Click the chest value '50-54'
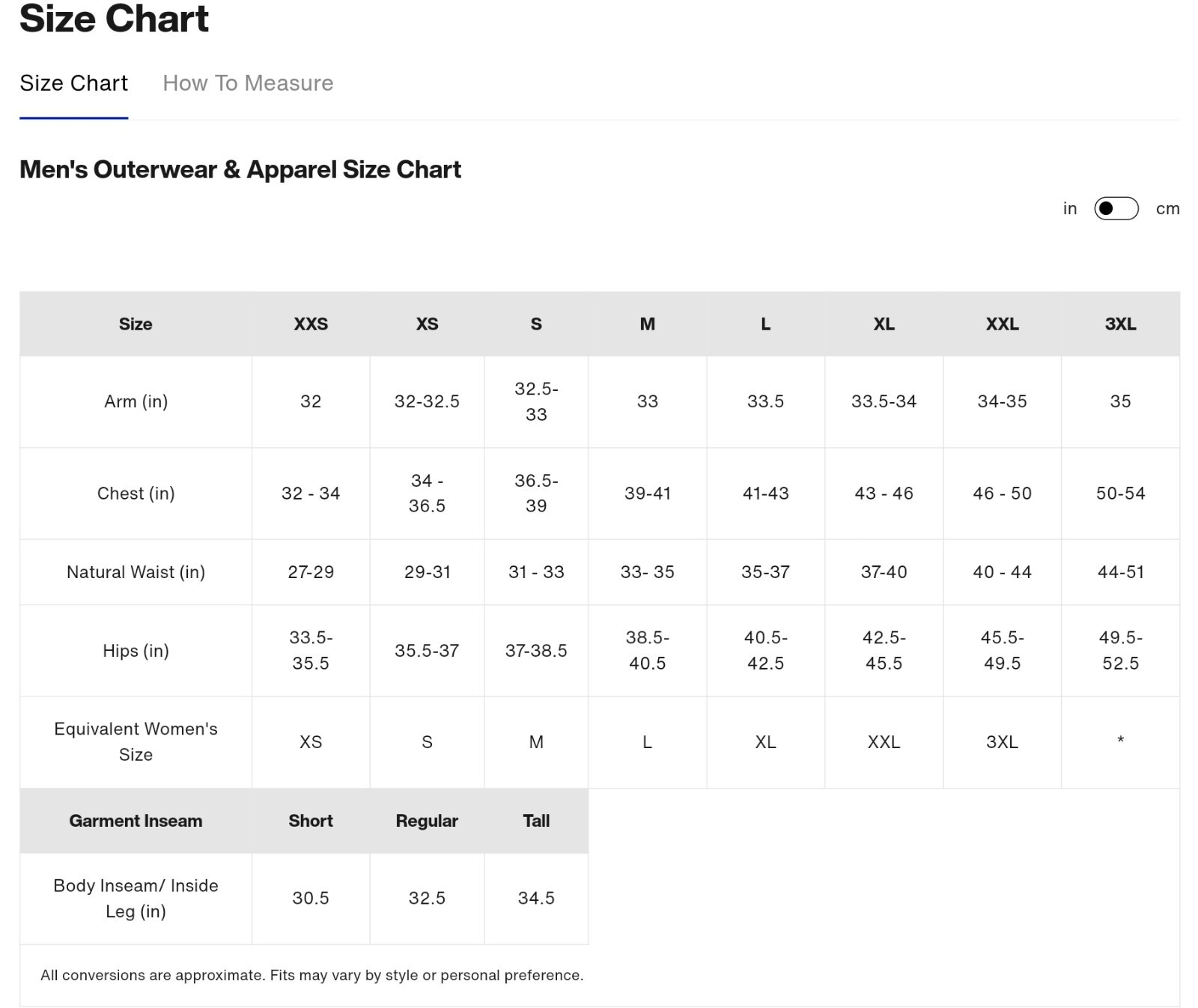 click(1120, 494)
